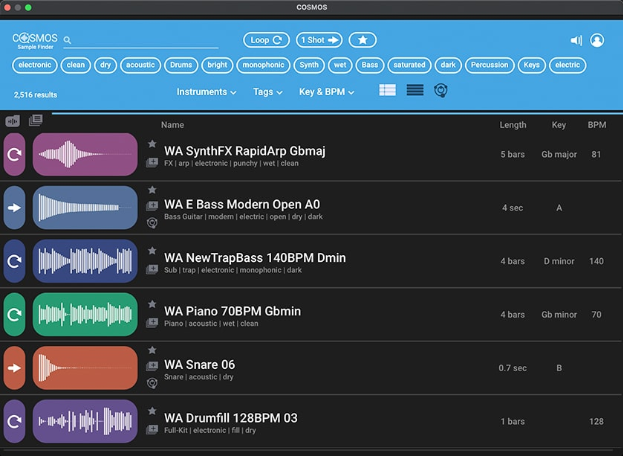Sort by the BPM column header
Screen dimensions: 623x458
coord(597,125)
